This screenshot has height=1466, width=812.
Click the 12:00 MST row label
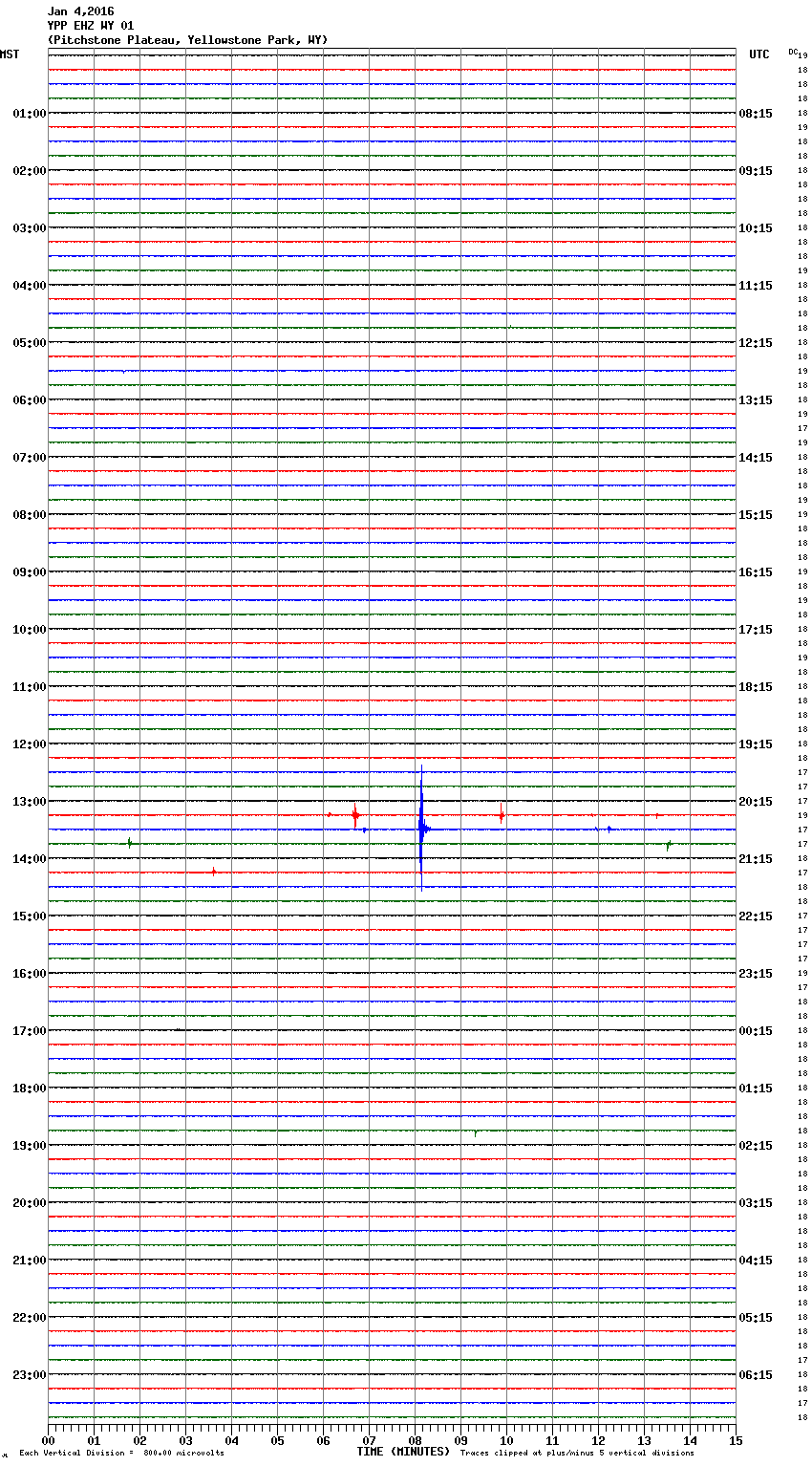pos(30,744)
